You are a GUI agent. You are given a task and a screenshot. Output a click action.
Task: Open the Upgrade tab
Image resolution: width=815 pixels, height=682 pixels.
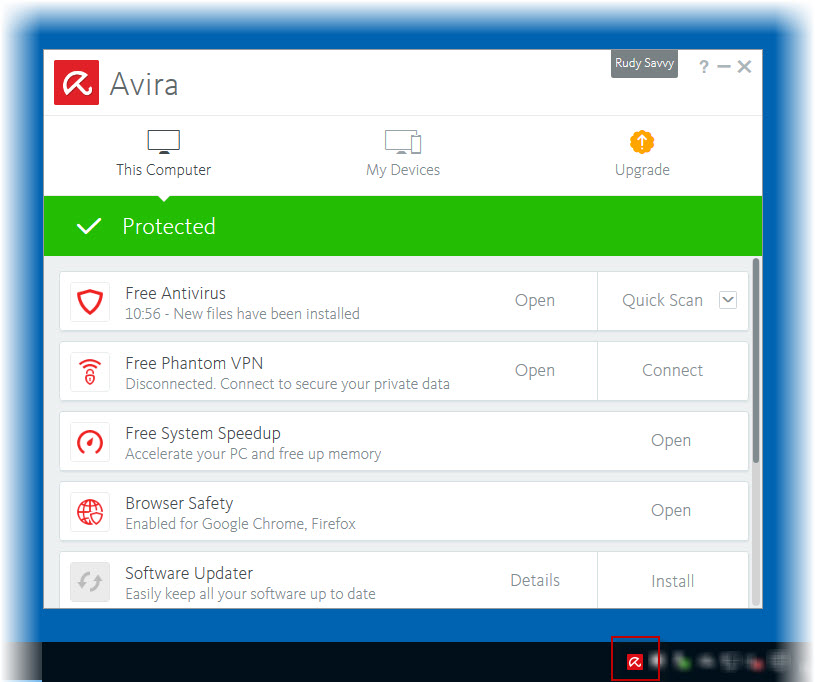642,154
